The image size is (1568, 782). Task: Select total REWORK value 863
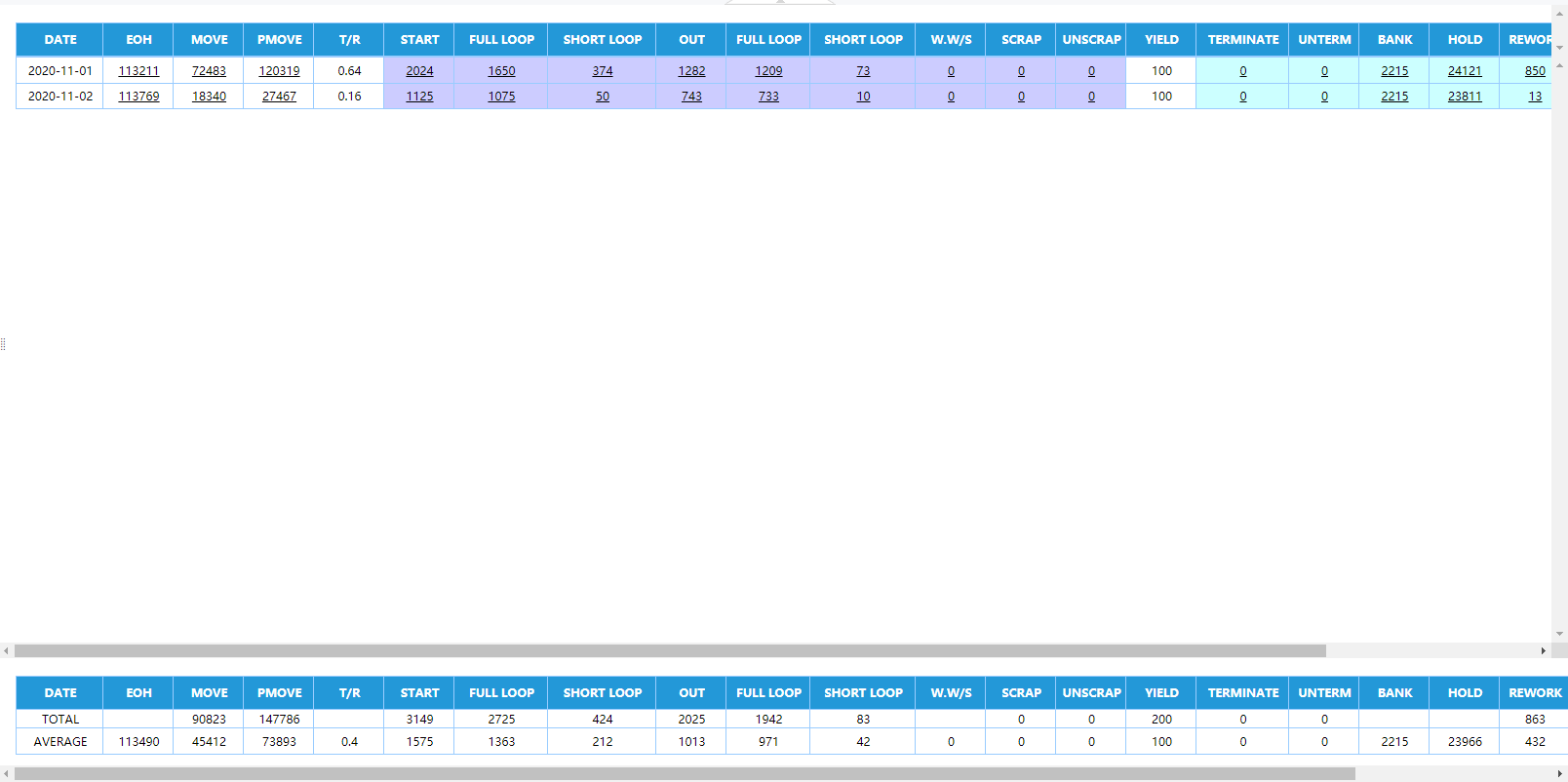coord(1535,720)
